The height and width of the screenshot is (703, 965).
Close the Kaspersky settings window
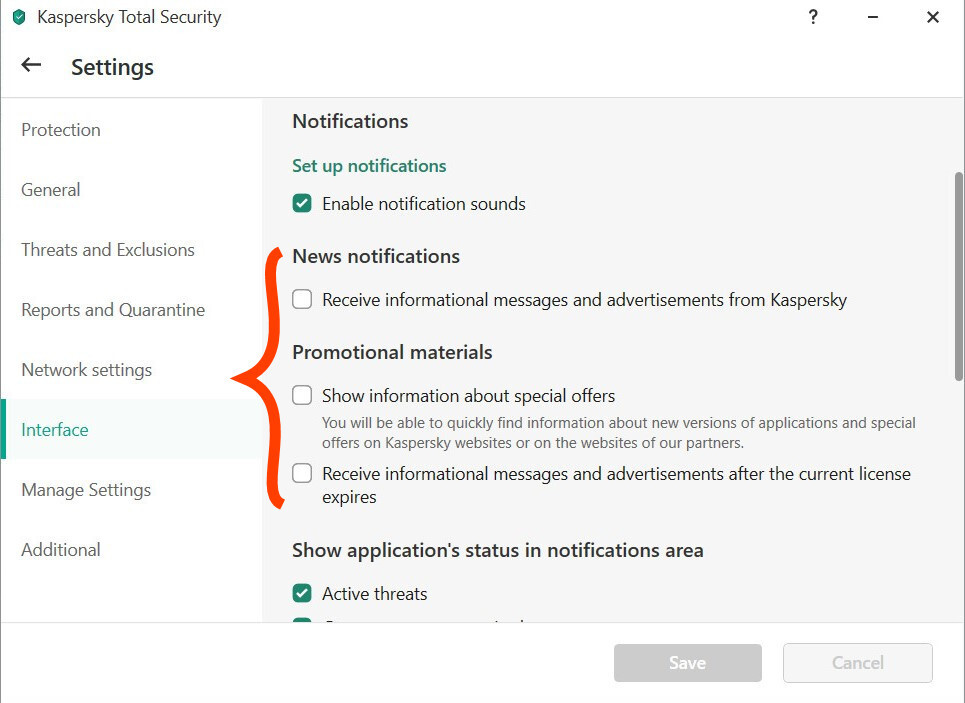932,17
